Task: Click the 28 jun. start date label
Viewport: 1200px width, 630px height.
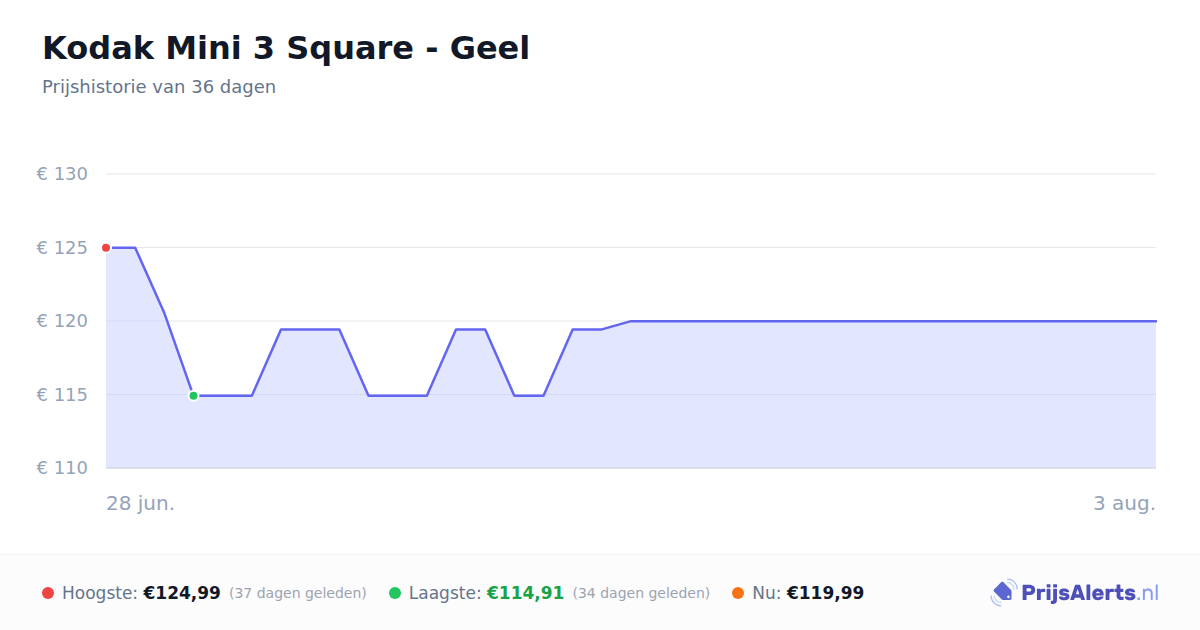Action: 141,503
